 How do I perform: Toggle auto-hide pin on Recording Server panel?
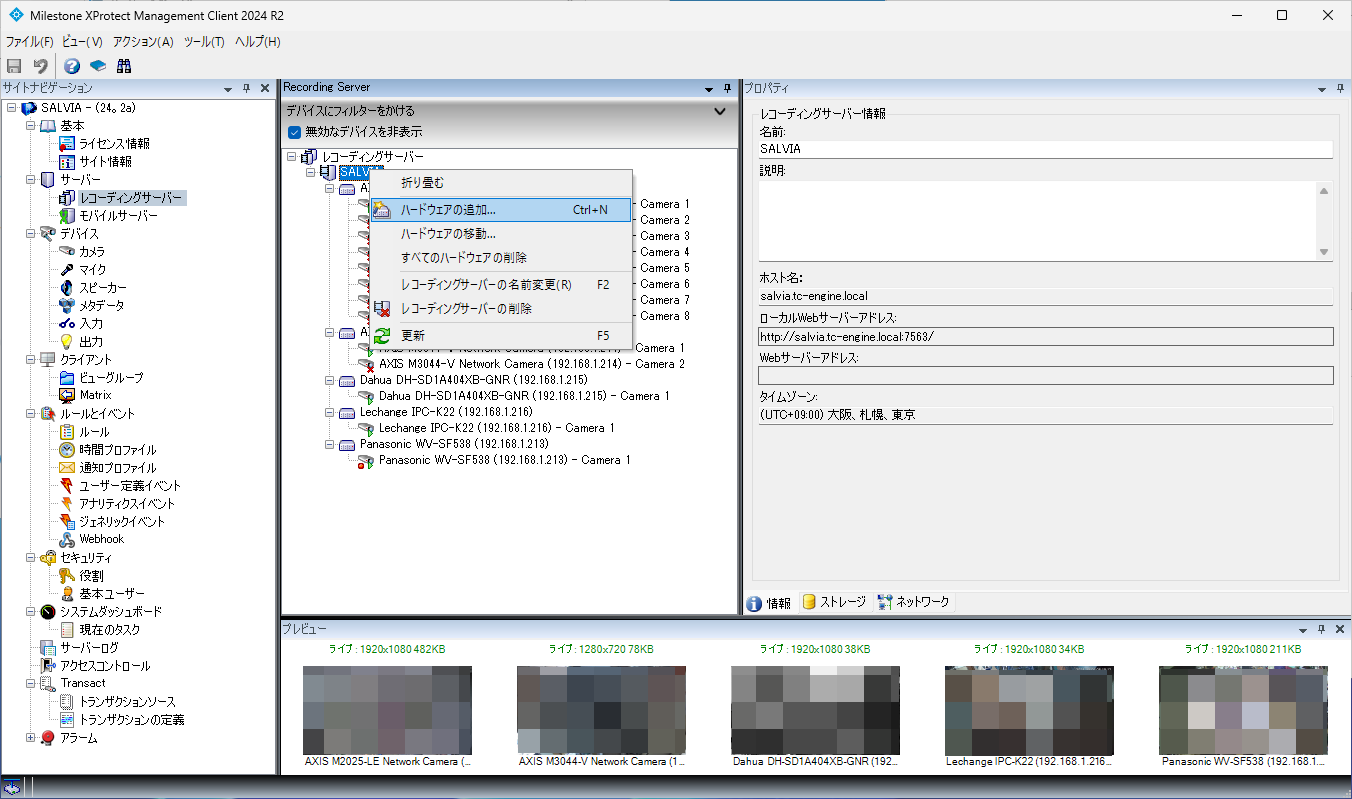[x=727, y=88]
